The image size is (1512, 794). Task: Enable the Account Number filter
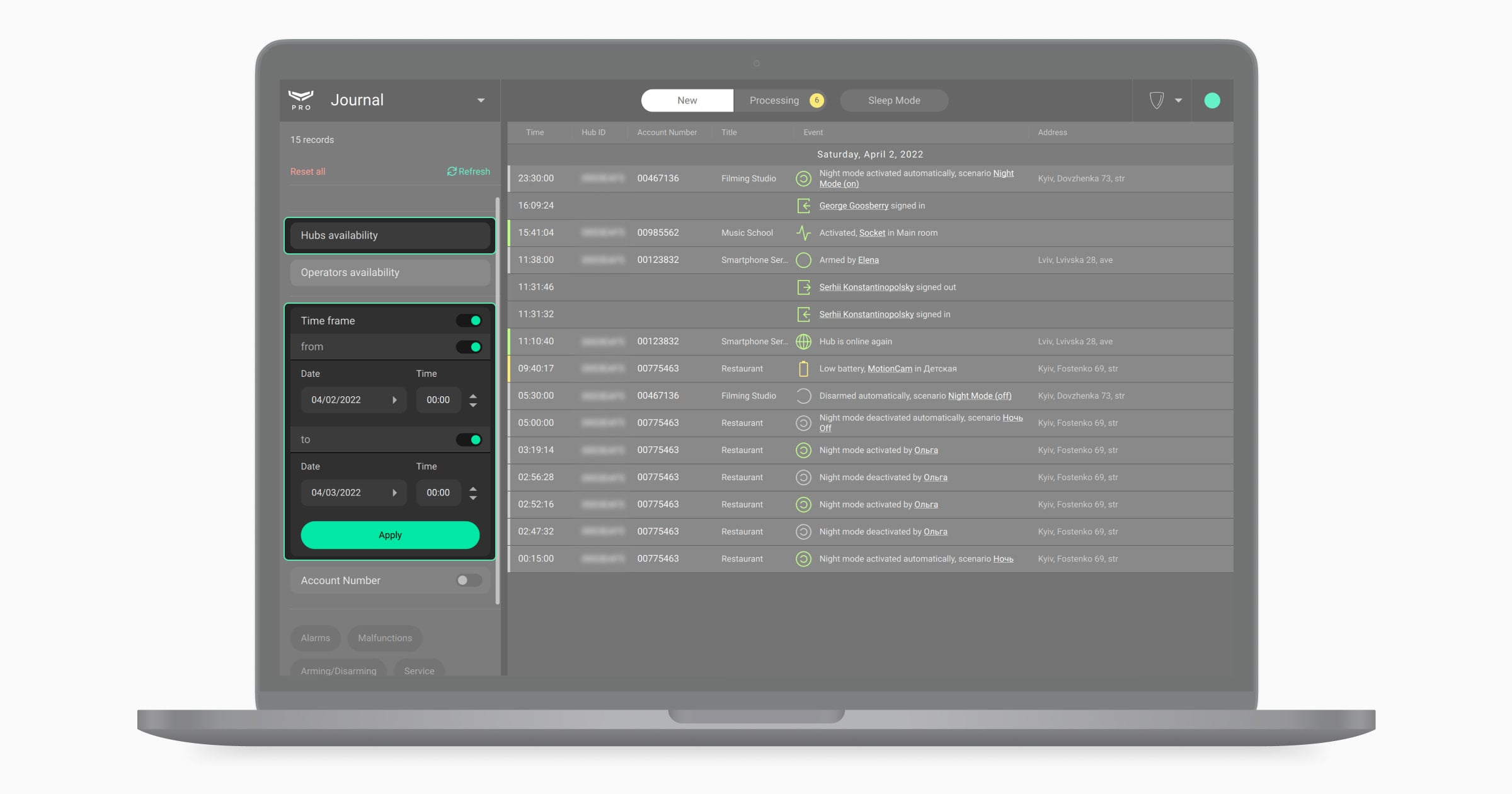coord(467,580)
